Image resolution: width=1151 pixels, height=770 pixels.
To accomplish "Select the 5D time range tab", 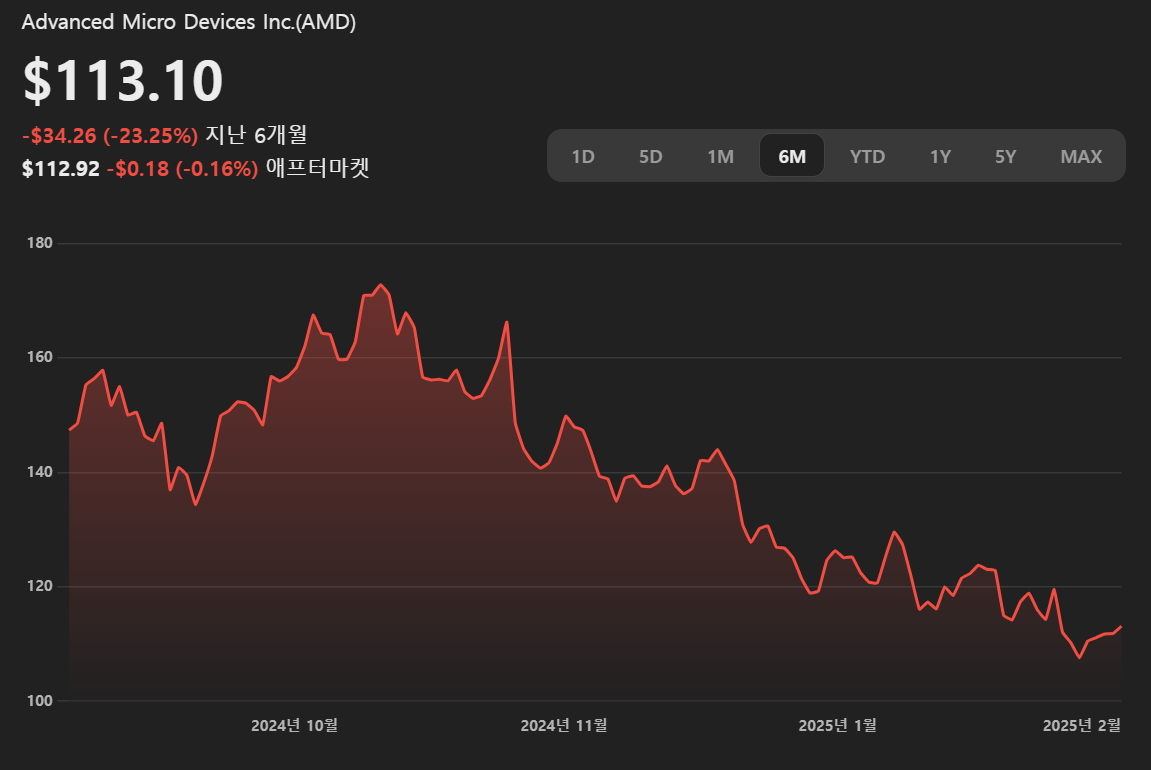I will 650,156.
